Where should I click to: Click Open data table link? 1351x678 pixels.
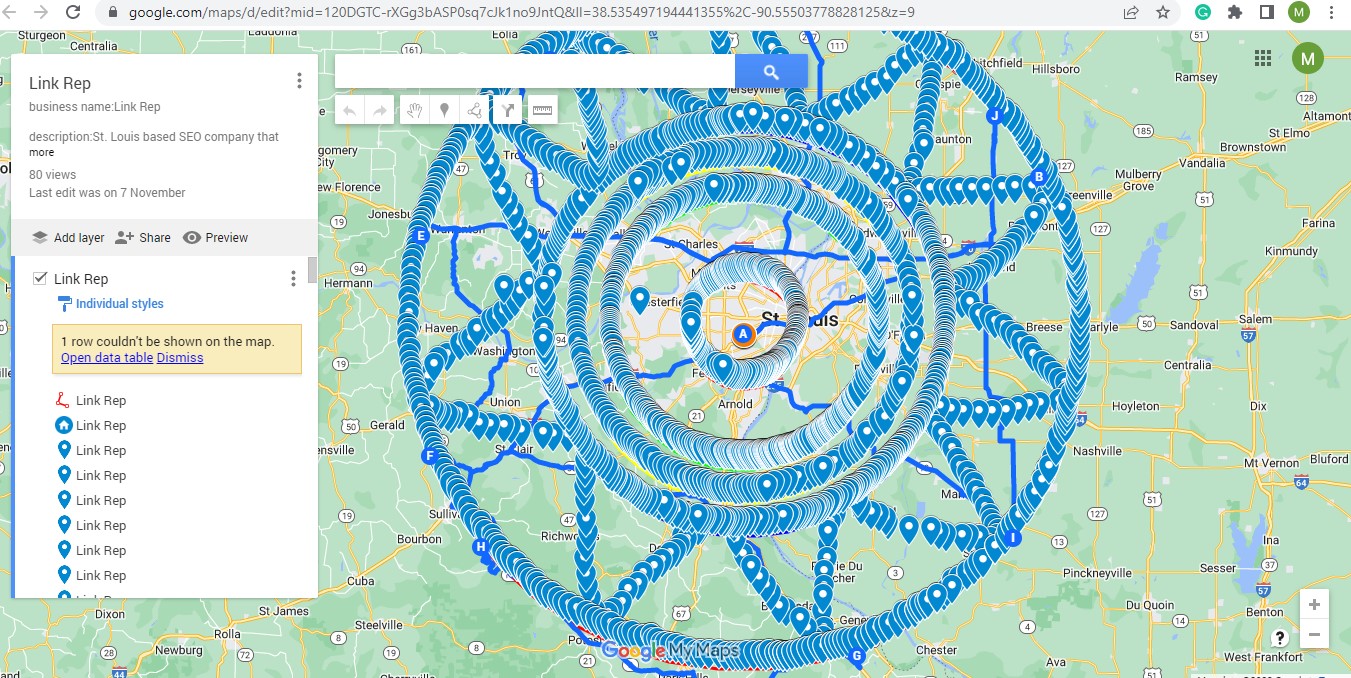tap(107, 357)
